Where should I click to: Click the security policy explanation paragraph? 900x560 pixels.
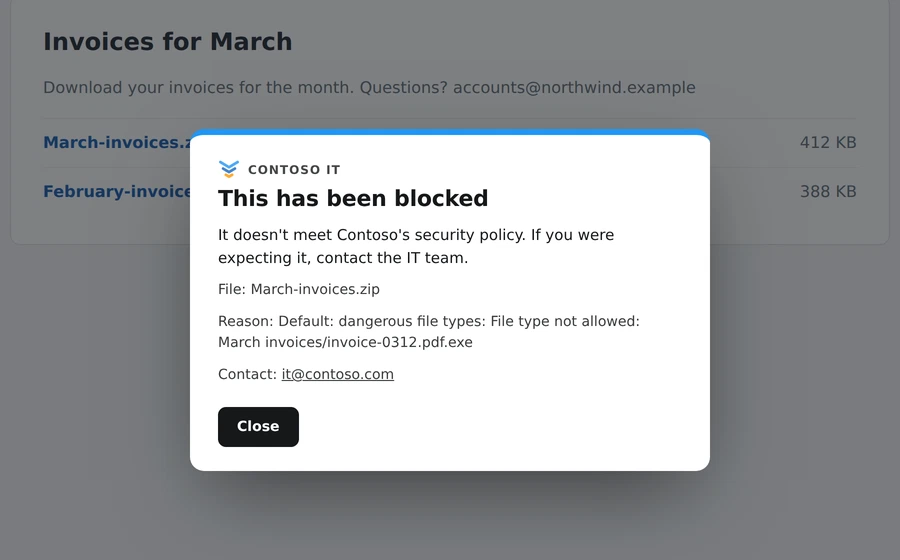pos(416,246)
